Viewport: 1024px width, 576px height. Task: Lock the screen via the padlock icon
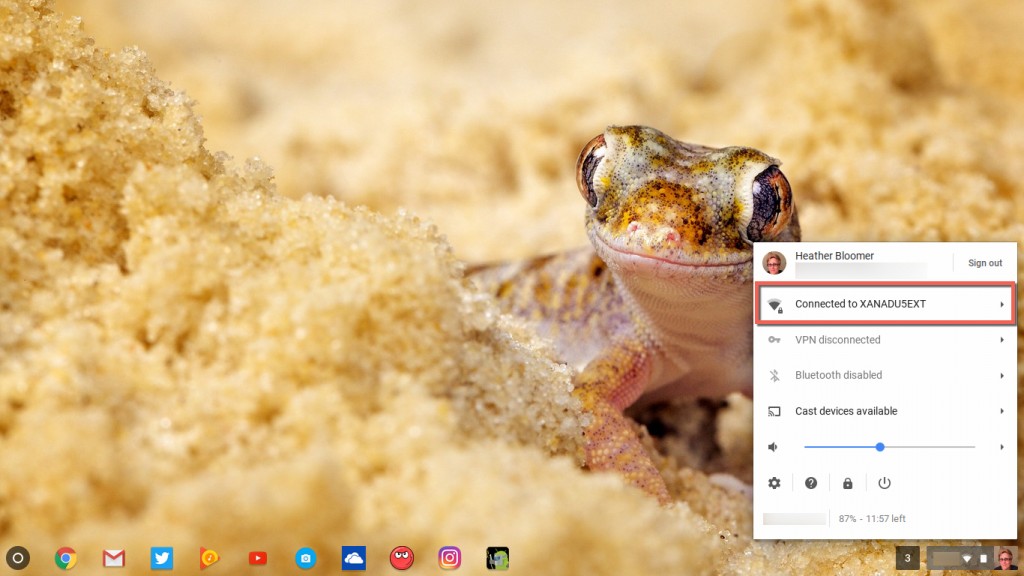click(847, 483)
